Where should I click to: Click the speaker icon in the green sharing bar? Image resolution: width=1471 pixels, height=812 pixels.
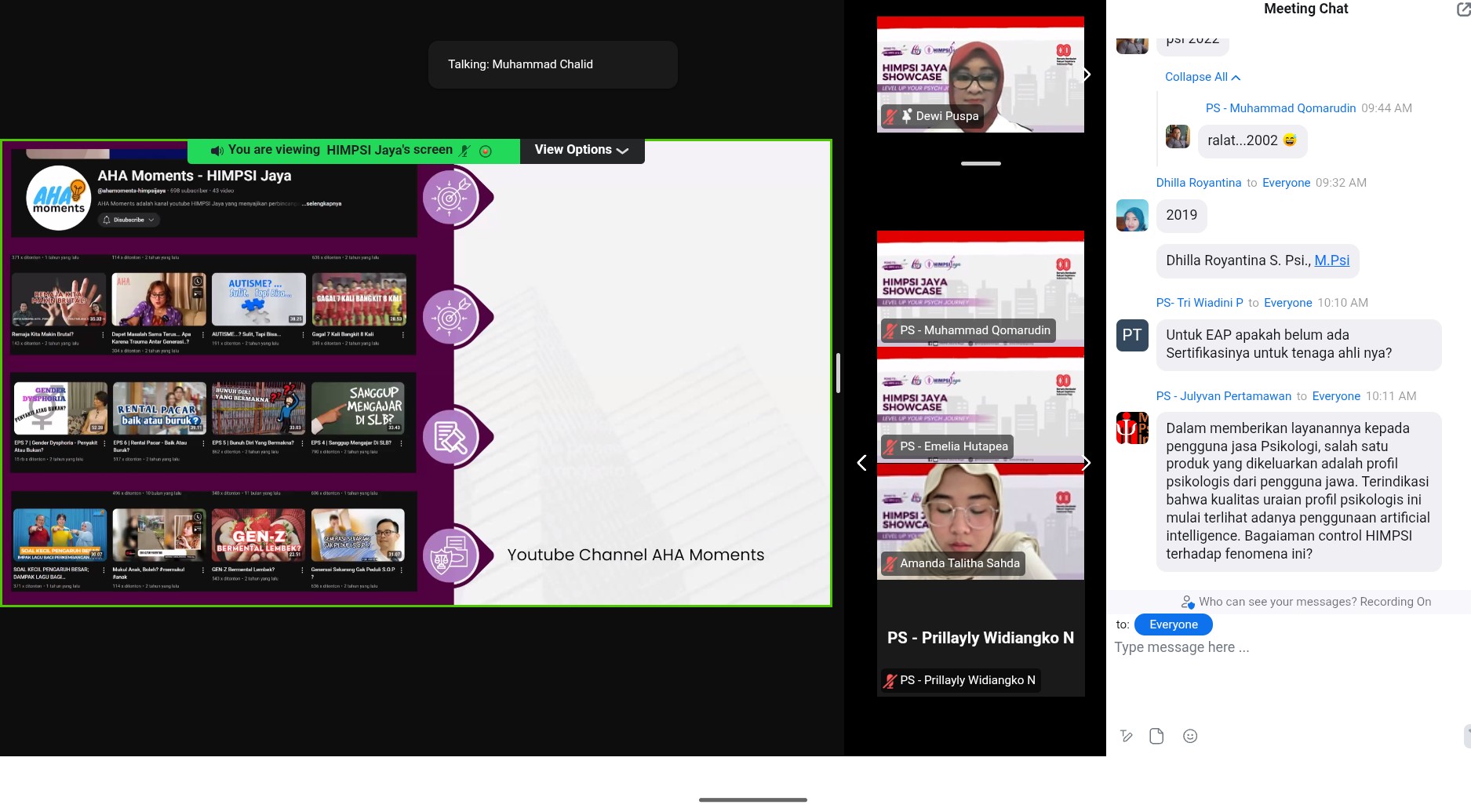coord(217,151)
